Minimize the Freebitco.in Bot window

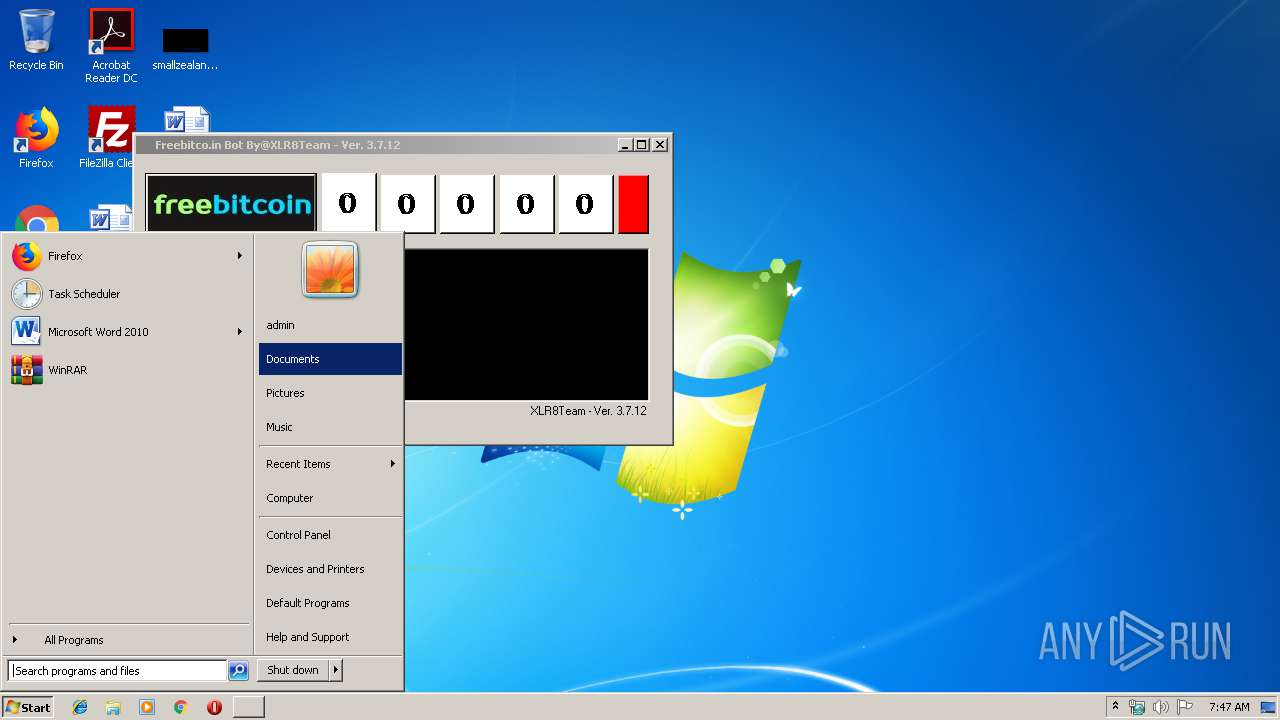point(625,145)
